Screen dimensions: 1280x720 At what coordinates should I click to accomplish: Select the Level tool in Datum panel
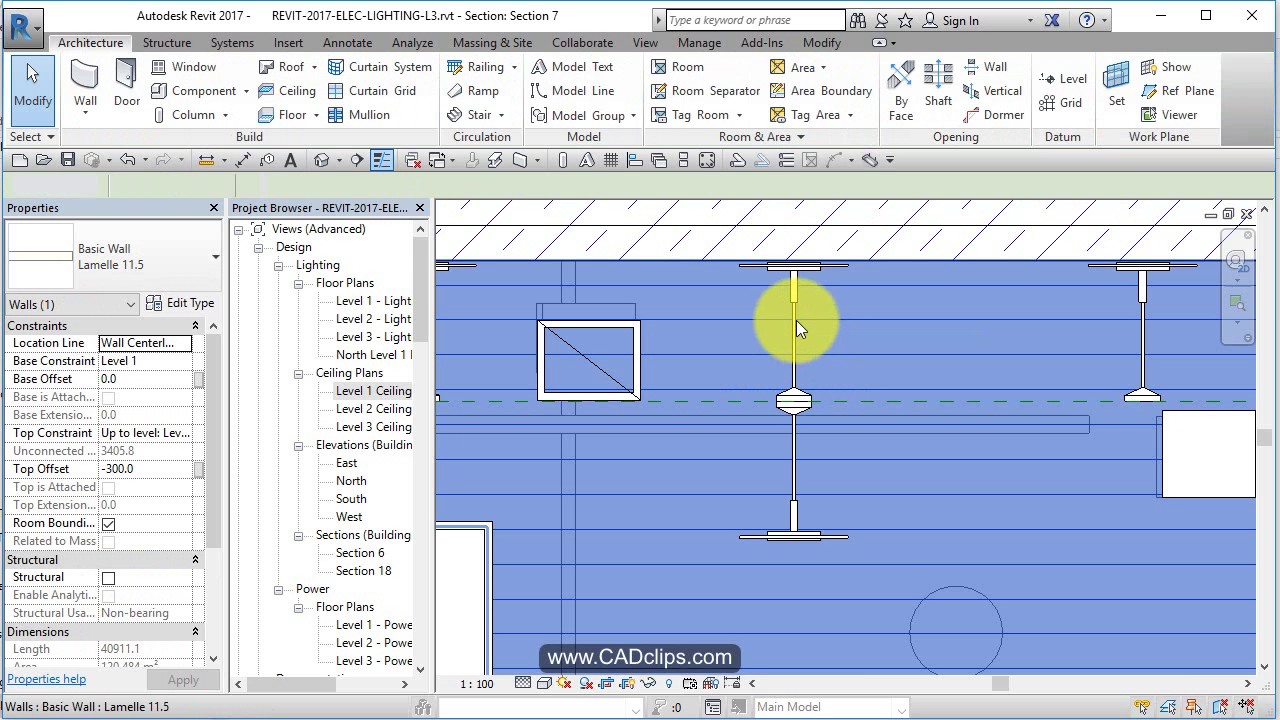point(1065,78)
